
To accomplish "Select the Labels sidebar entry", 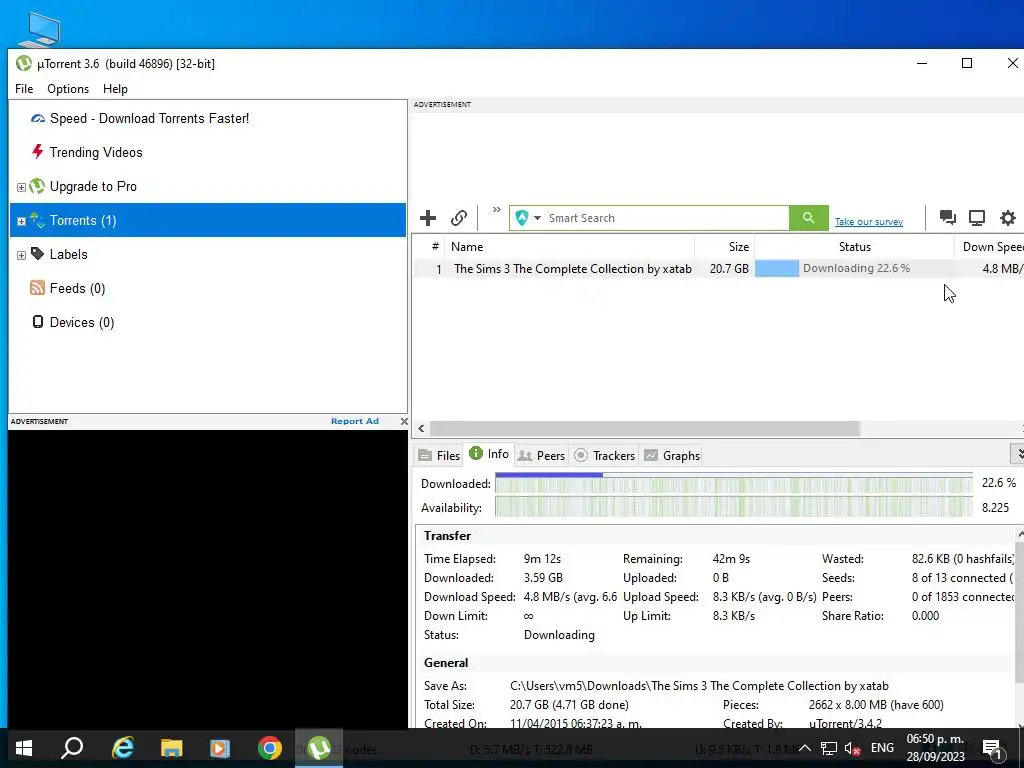I will [69, 254].
